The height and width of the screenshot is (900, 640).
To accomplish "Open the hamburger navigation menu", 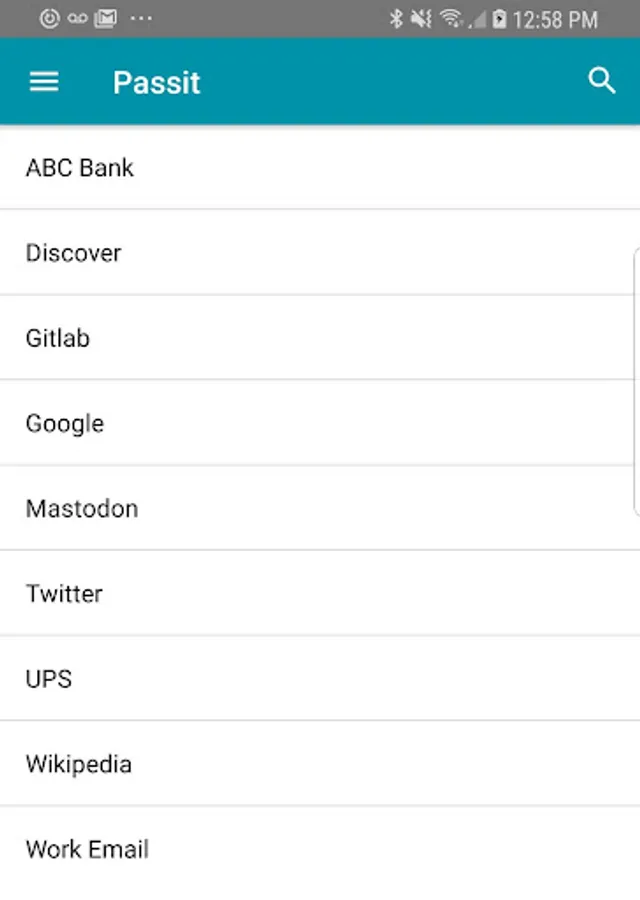I will (x=44, y=82).
